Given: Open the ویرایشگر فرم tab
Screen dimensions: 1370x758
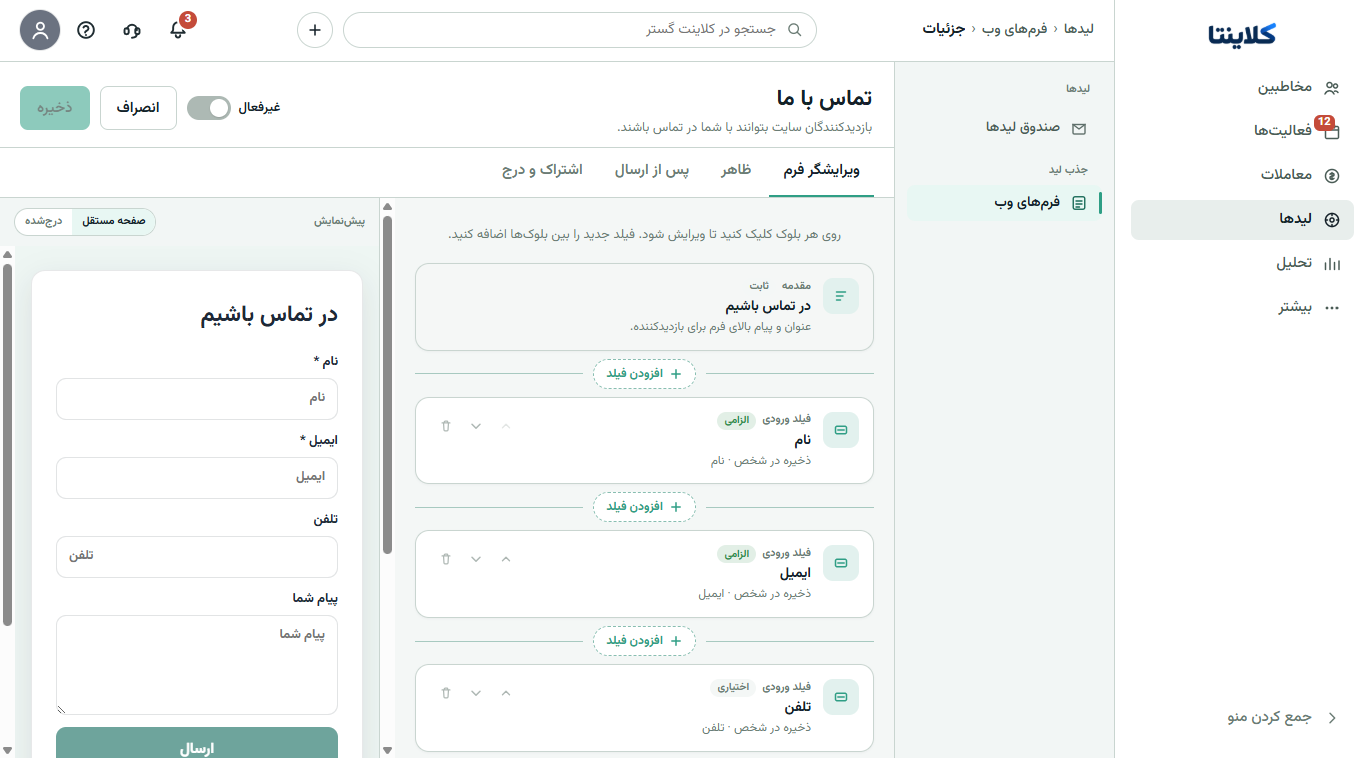Looking at the screenshot, I should tap(821, 171).
